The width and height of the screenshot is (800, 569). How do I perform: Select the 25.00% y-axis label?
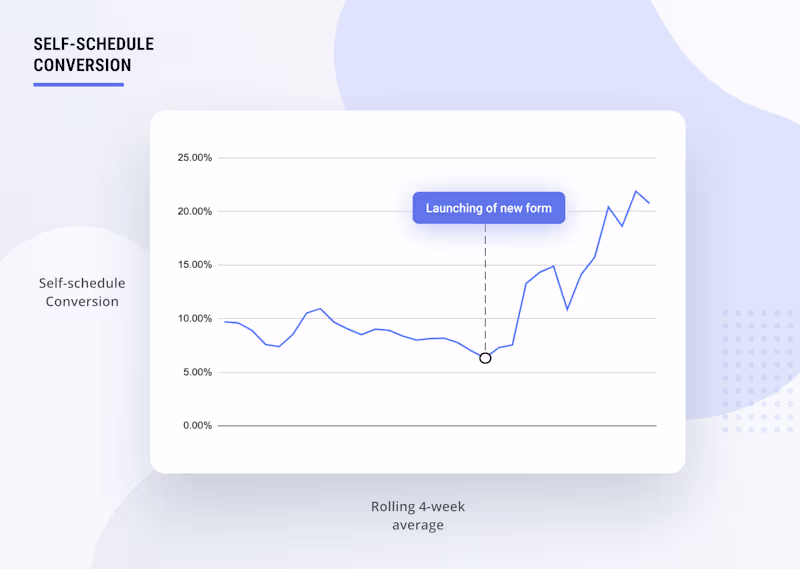(195, 158)
